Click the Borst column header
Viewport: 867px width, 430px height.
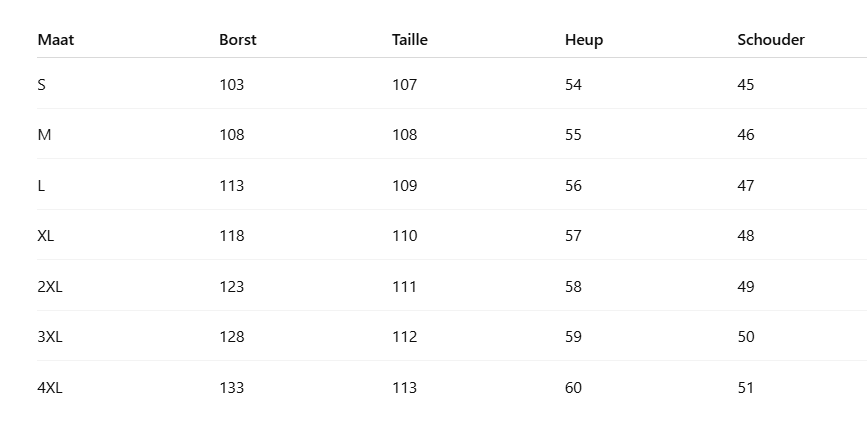tap(238, 40)
